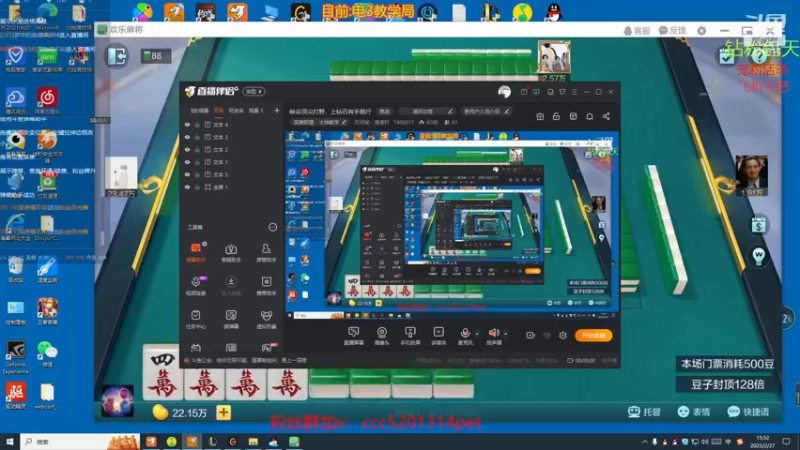This screenshot has width=800, height=450.
Task: Click the orange 开始直播 start streaming button
Action: pyautogui.click(x=593, y=335)
